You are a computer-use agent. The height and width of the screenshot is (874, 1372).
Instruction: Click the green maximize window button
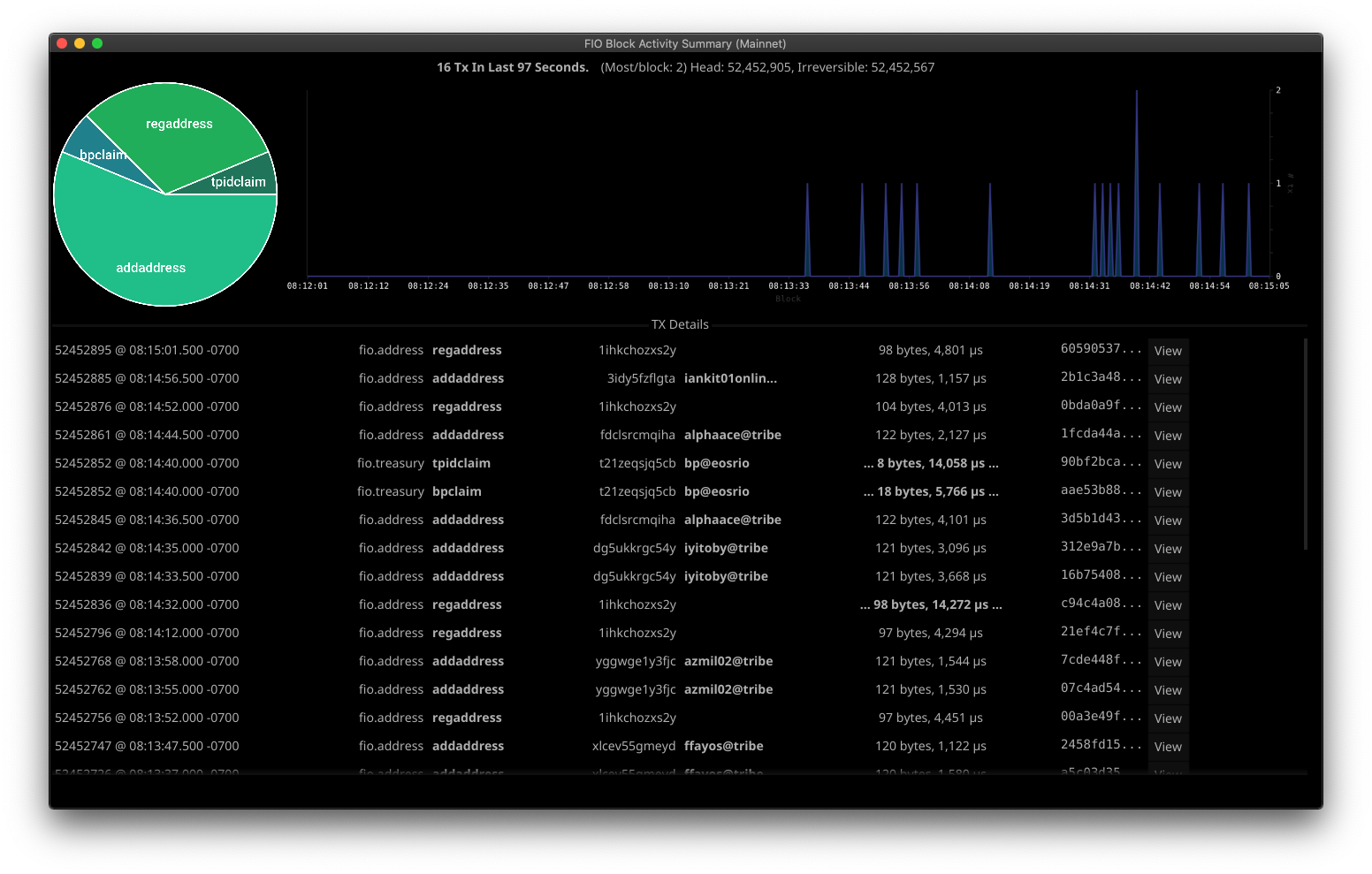coord(97,43)
